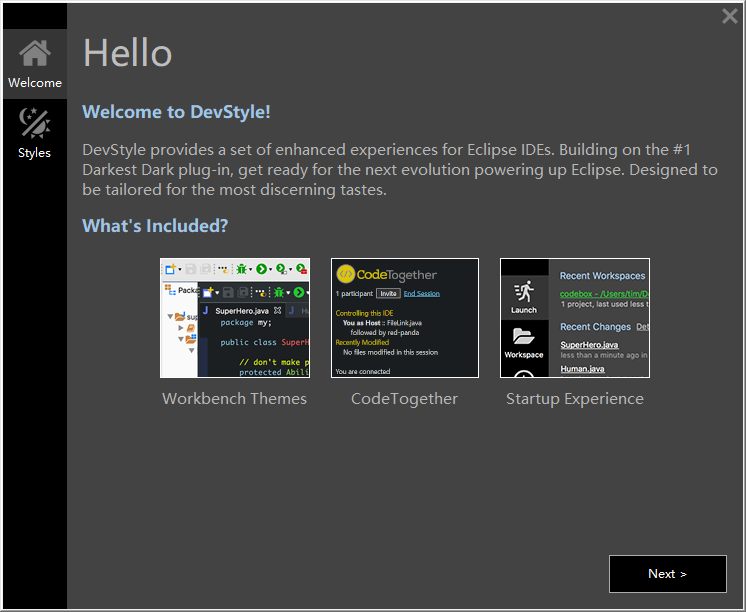Open the Startup Experience thumbnail
Screen dimensions: 746x612
[575, 318]
